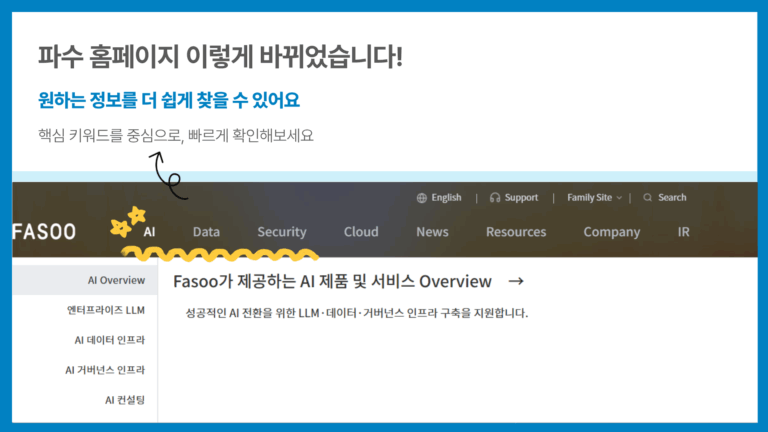Expand the Family Site dropdown
The image size is (768, 432).
pos(594,198)
